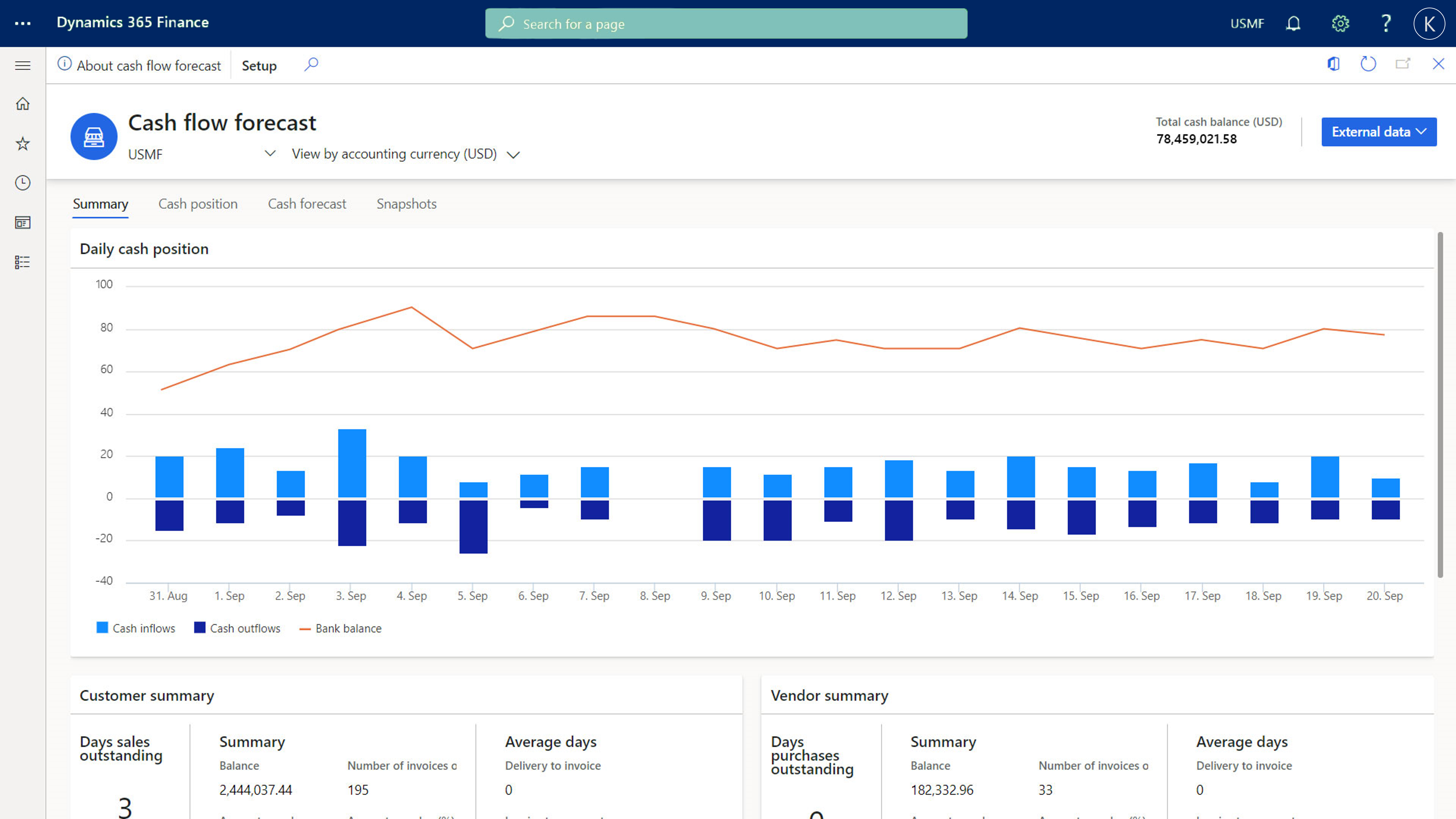1456x819 pixels.
Task: Click the USMF company in header
Action: [1247, 24]
